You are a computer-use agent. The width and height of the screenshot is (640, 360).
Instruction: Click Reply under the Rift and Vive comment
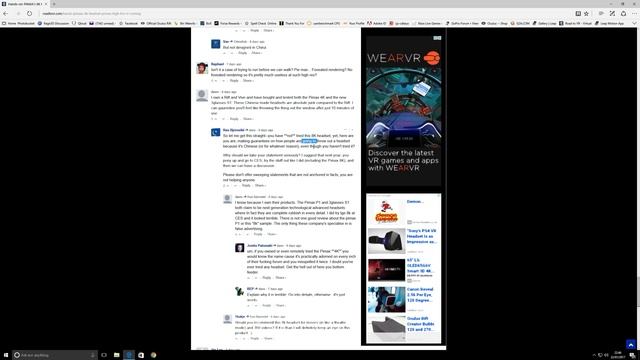point(234,119)
